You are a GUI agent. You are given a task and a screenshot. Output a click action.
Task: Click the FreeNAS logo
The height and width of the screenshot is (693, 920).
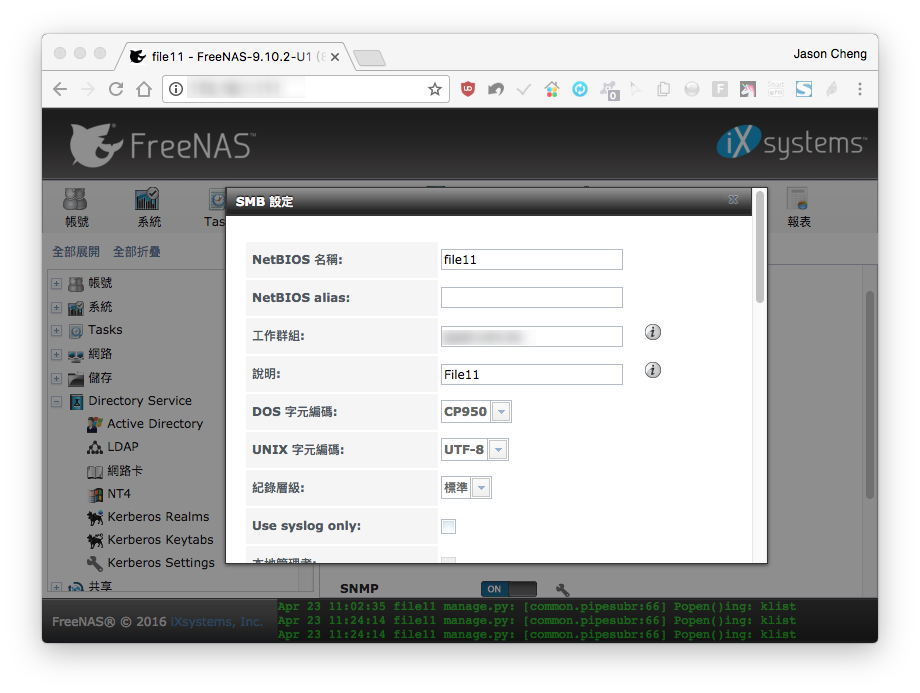pyautogui.click(x=162, y=145)
